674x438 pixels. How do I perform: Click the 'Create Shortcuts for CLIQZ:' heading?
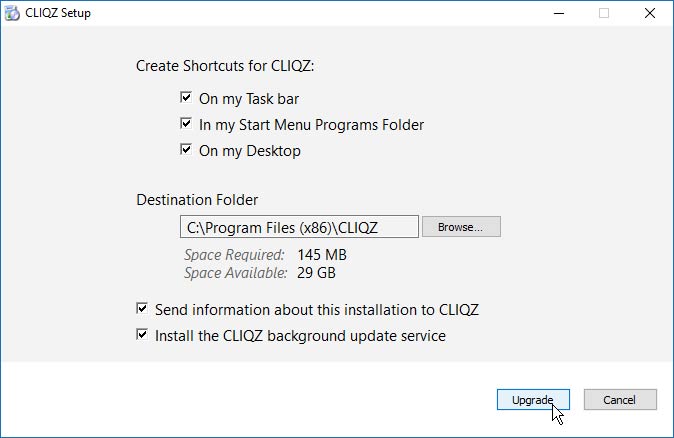(x=225, y=66)
